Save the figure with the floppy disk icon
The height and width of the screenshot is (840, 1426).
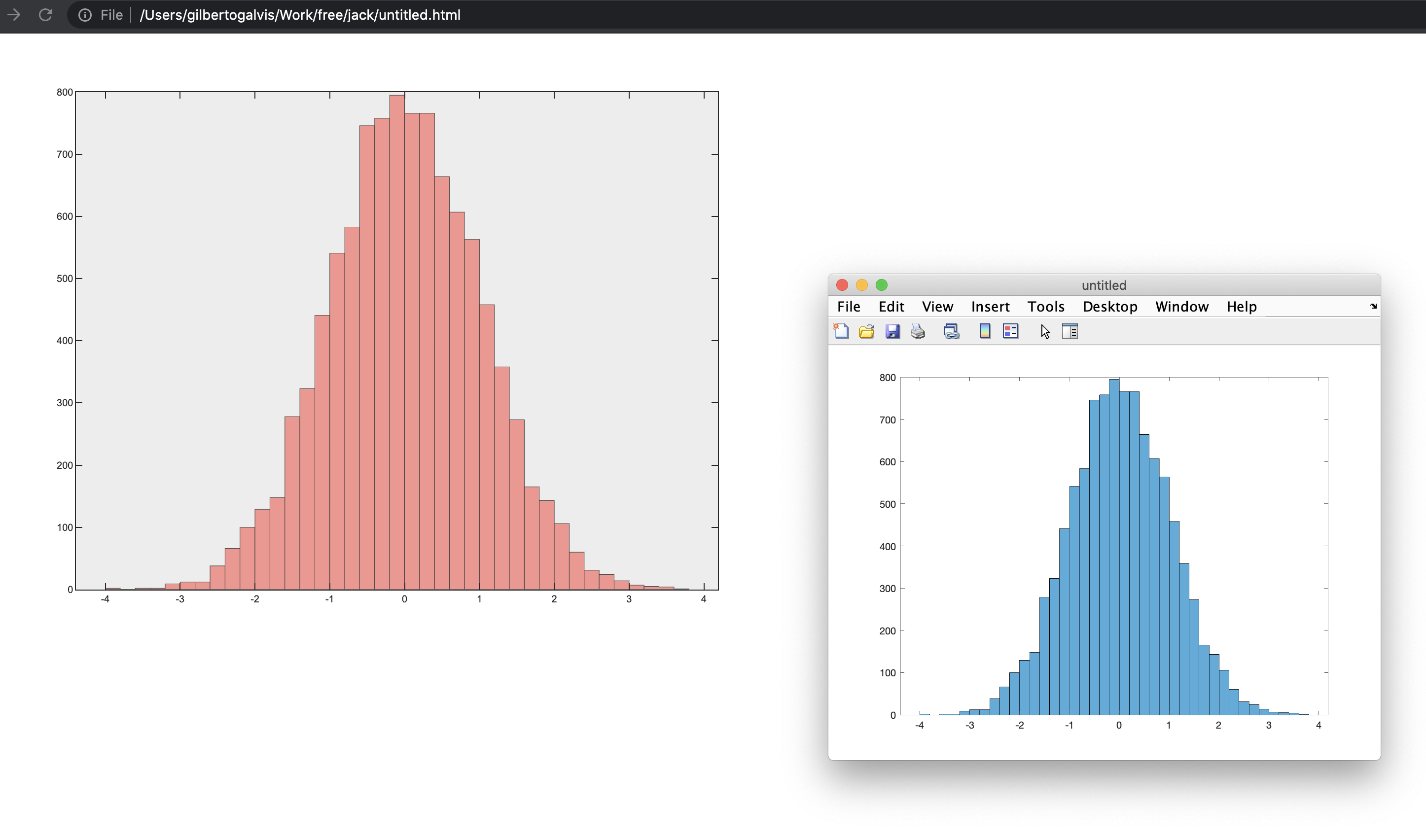click(x=892, y=331)
